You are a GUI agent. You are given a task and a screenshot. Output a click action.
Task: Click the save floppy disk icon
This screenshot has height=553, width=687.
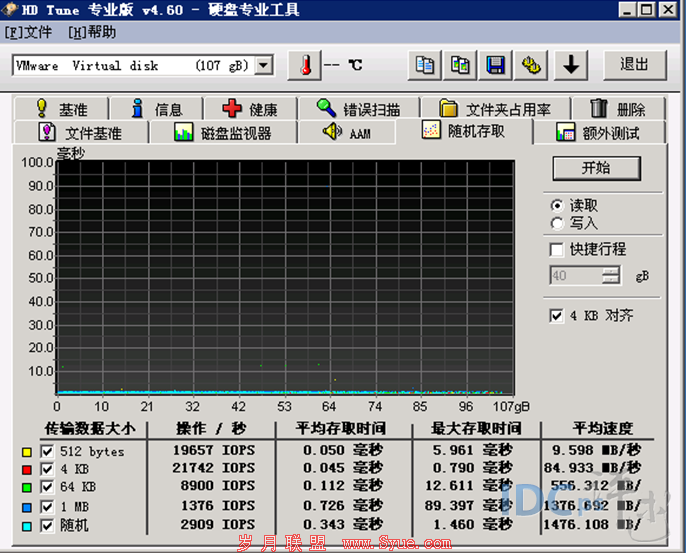[x=495, y=65]
